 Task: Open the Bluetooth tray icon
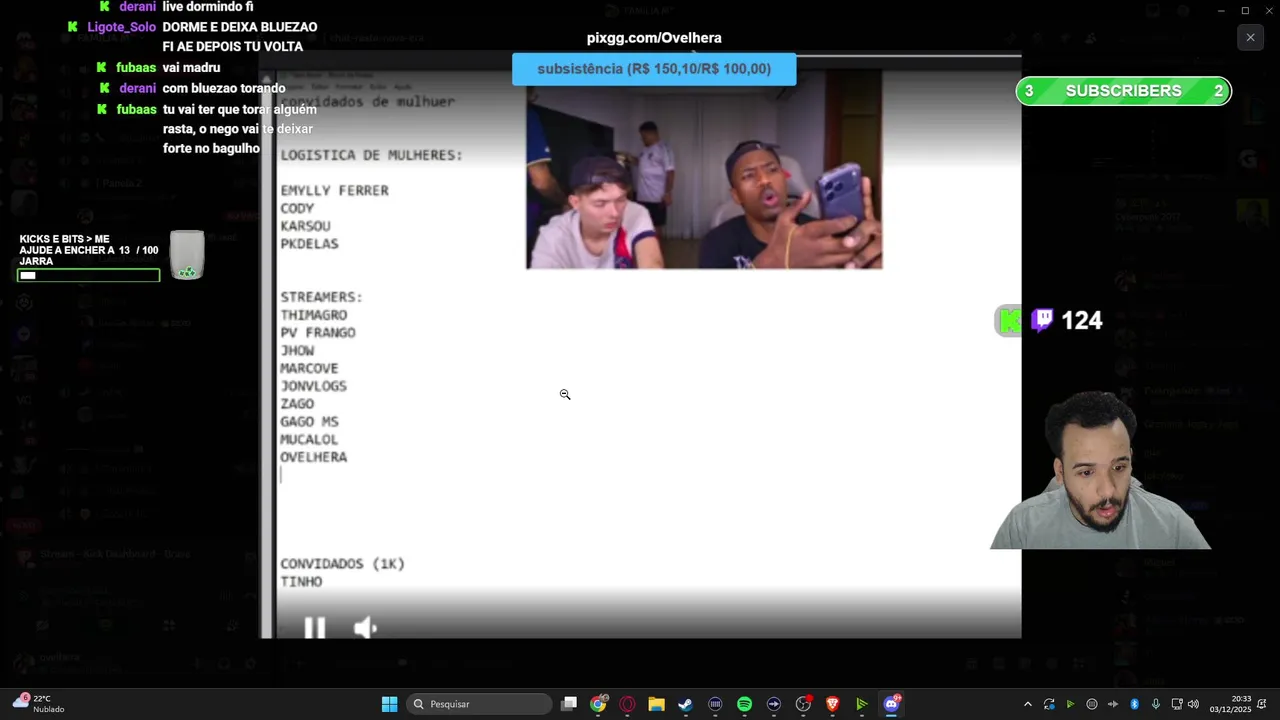(1134, 704)
